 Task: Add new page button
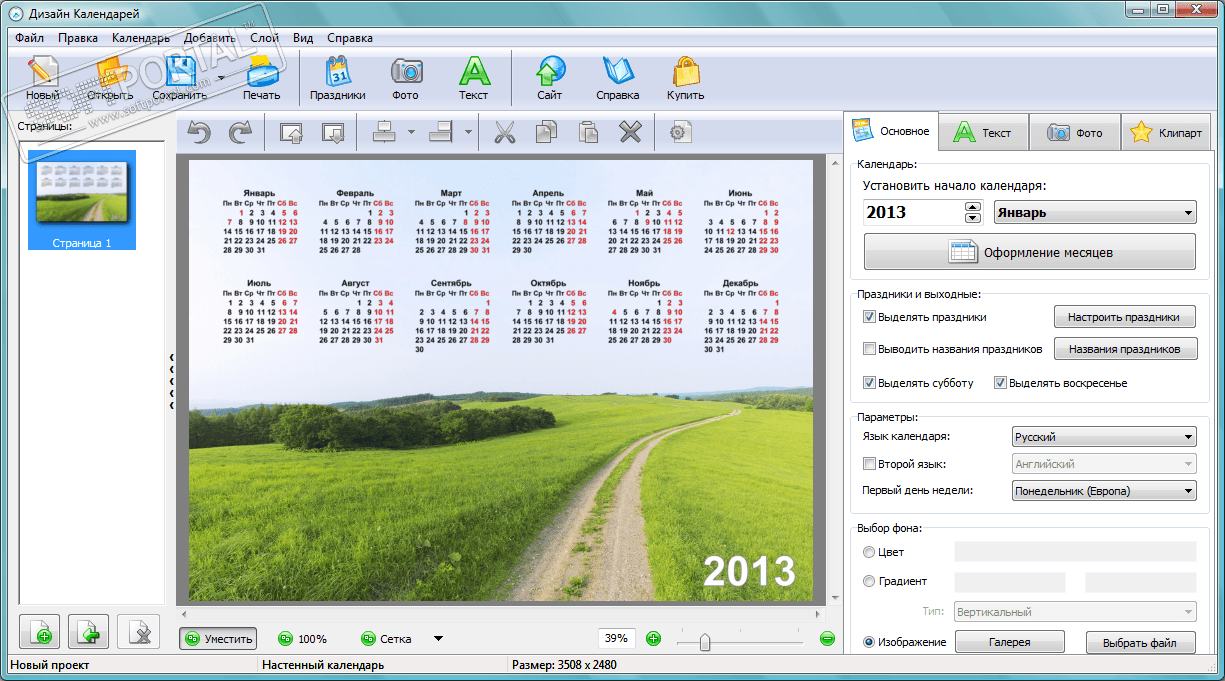point(40,632)
